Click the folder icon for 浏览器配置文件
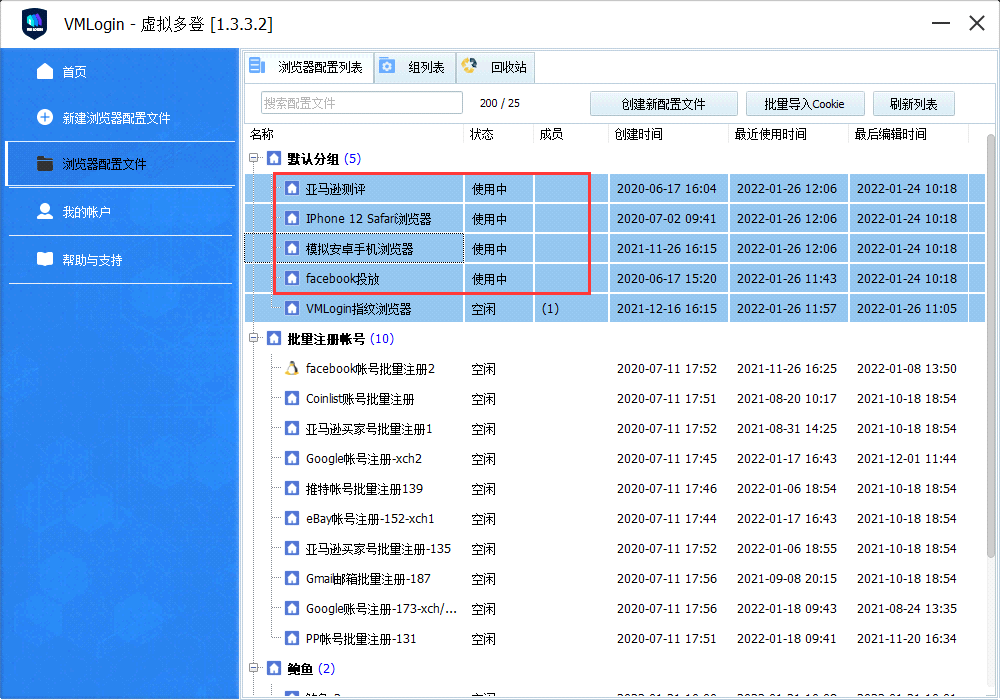The image size is (1000, 700). pos(45,164)
